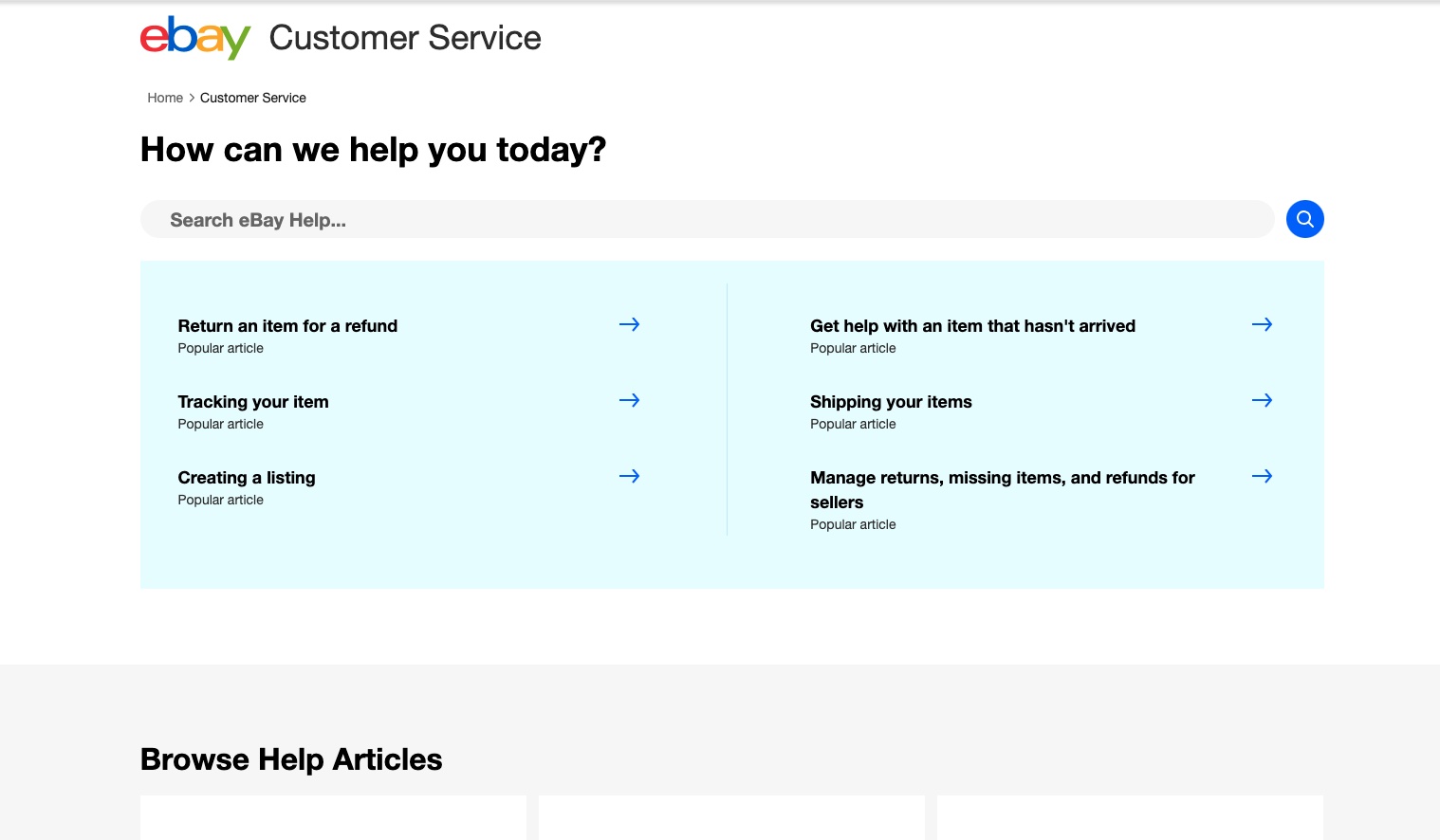
Task: Click arrow beside Shipping your items
Action: (1262, 400)
